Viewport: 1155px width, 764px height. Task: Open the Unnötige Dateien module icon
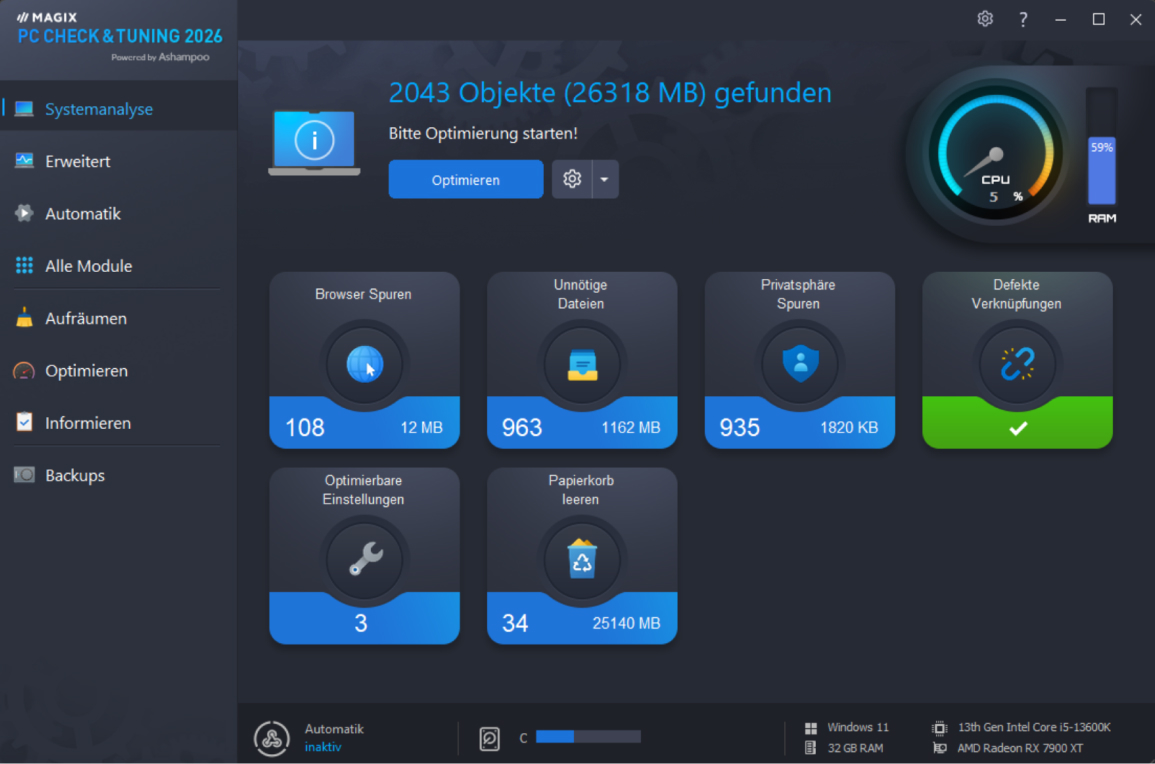pos(582,365)
